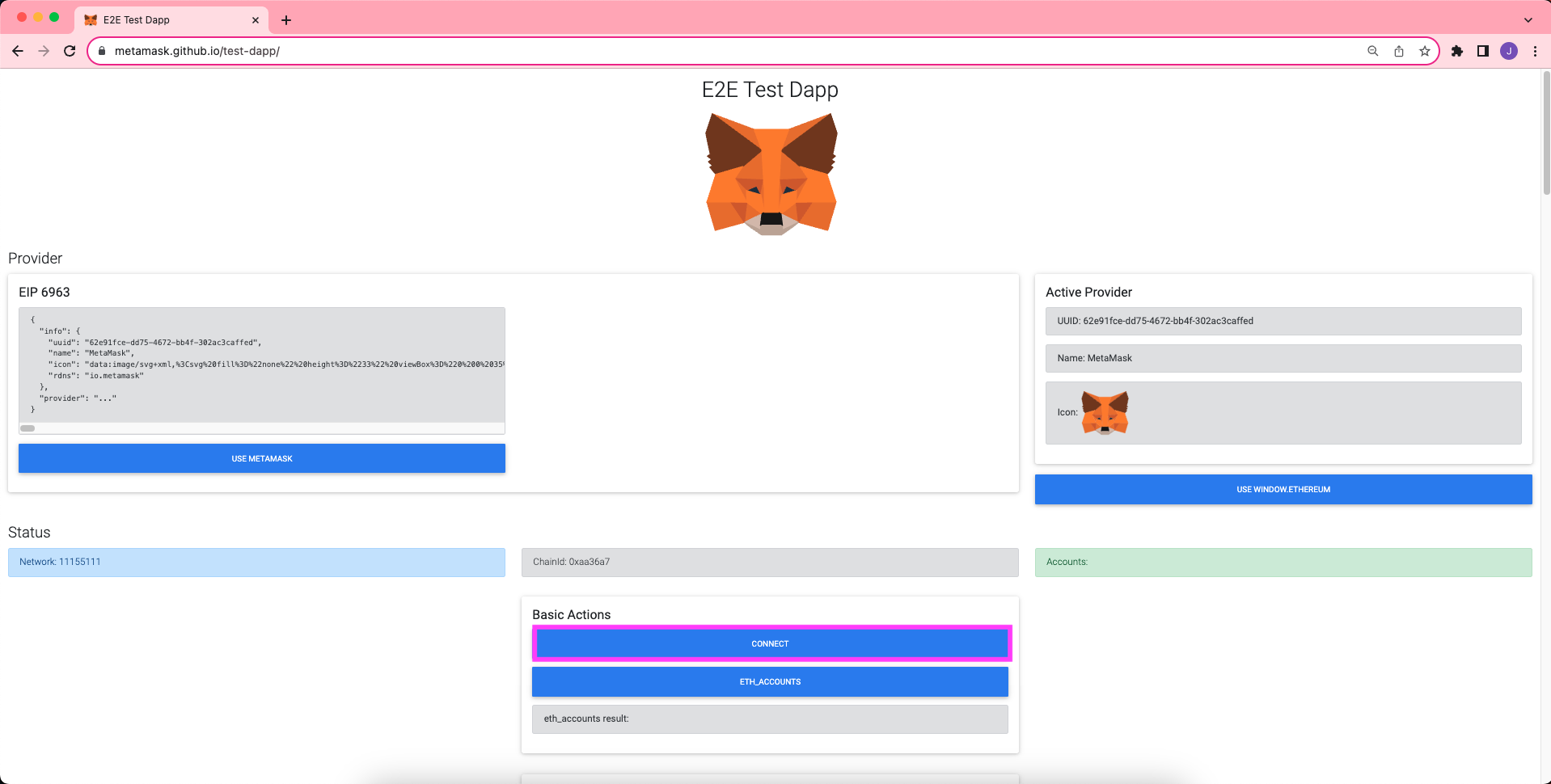
Task: Open the zoom magnifier in address bar
Action: point(1372,51)
